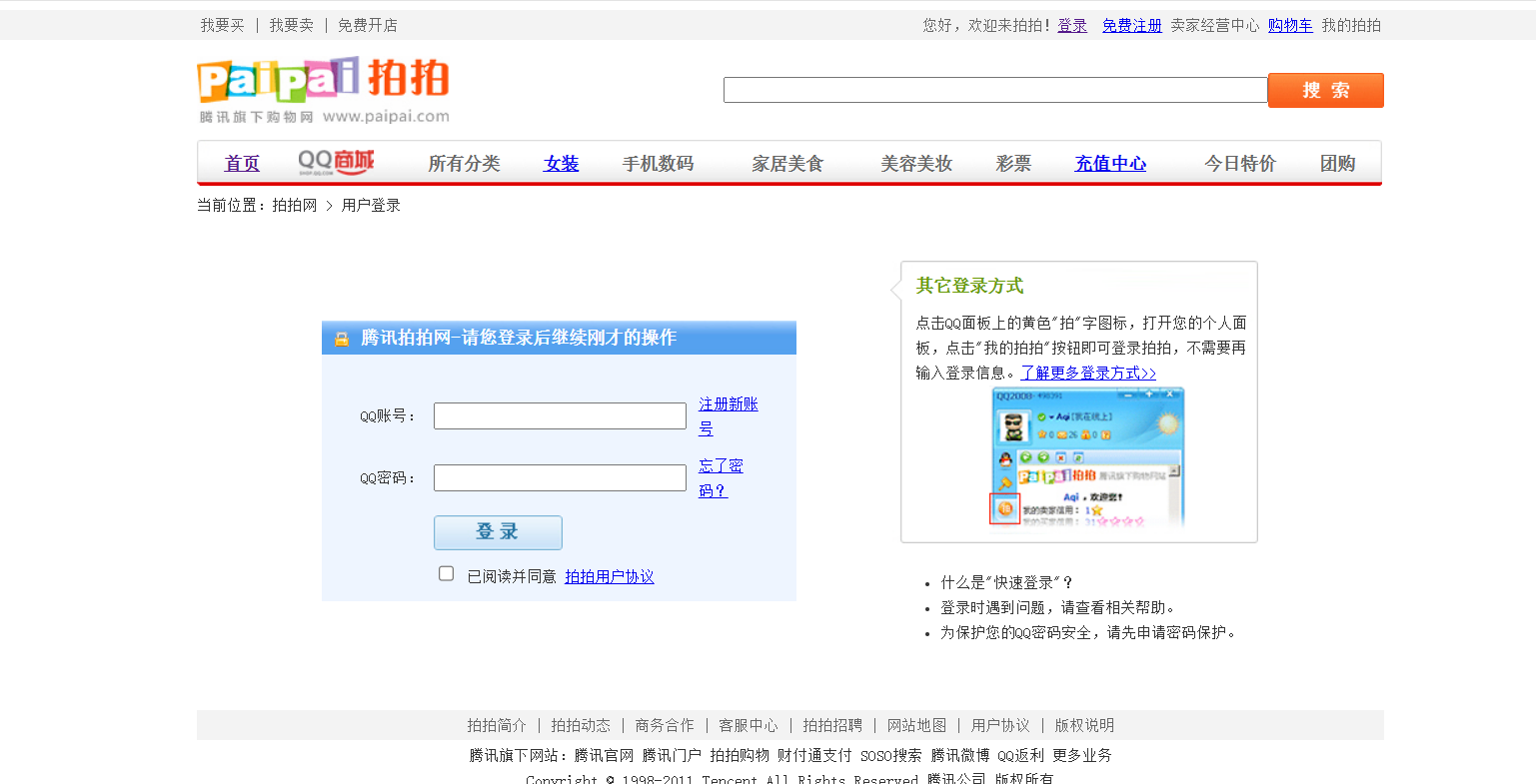Open 客服中心 footer link
The image size is (1536, 784).
coord(749,725)
